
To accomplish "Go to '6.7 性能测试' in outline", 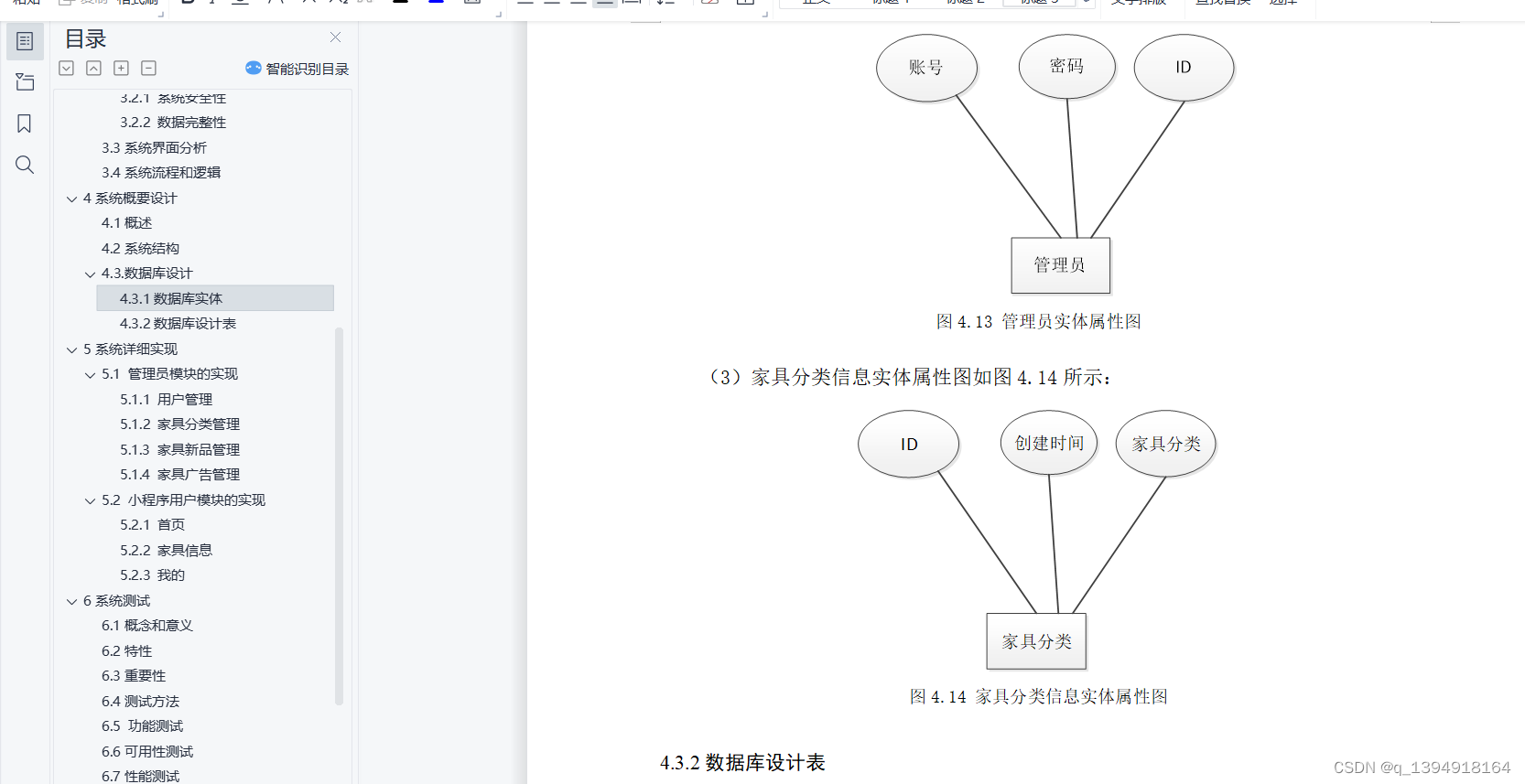I will click(x=140, y=776).
